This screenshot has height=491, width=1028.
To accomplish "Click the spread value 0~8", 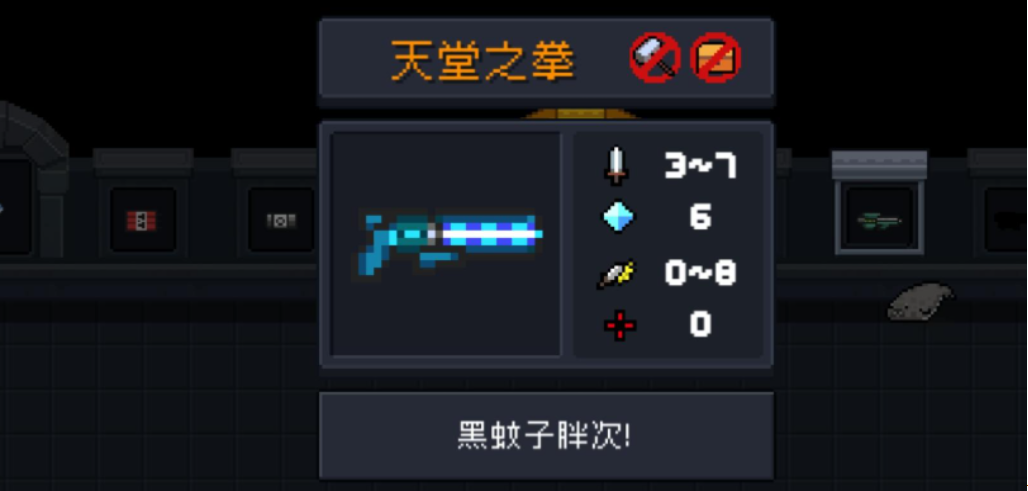I will [700, 273].
